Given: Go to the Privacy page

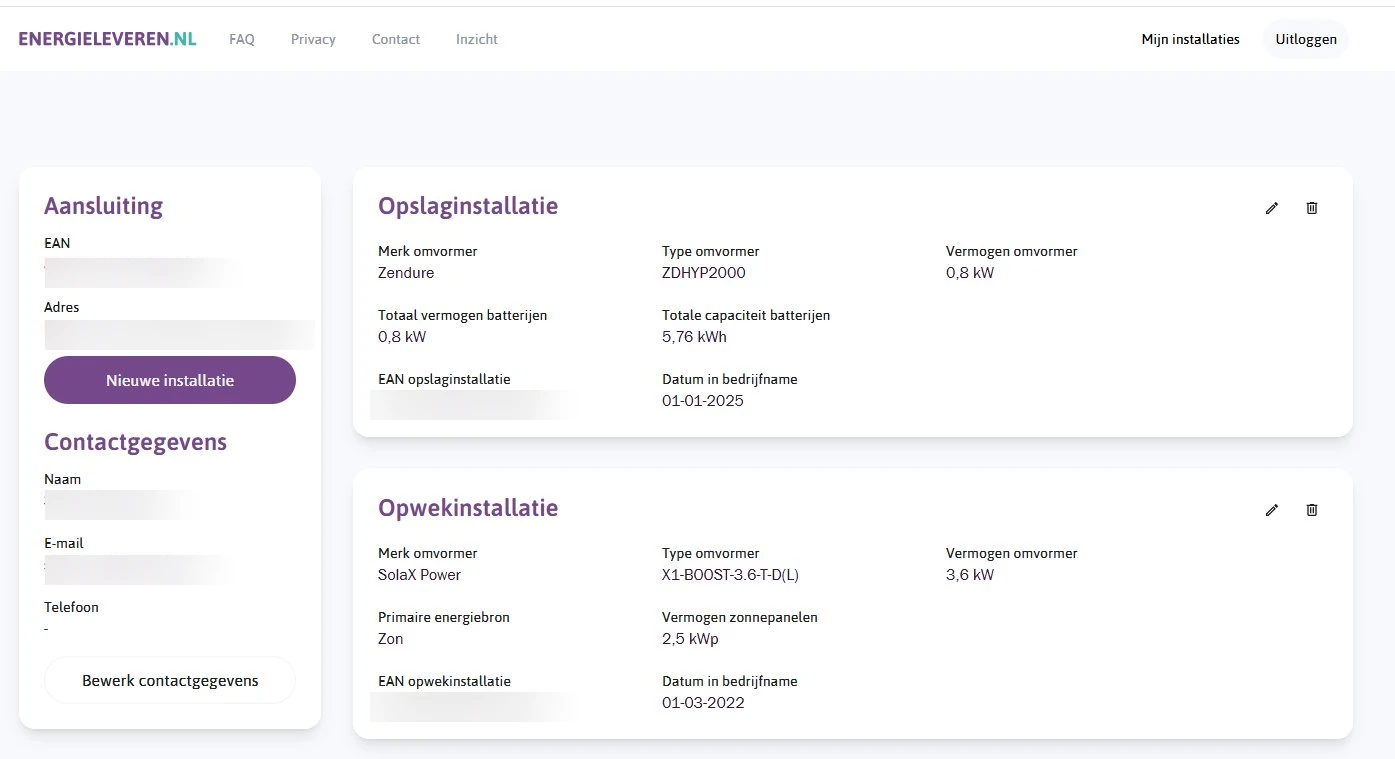Looking at the screenshot, I should (x=313, y=40).
